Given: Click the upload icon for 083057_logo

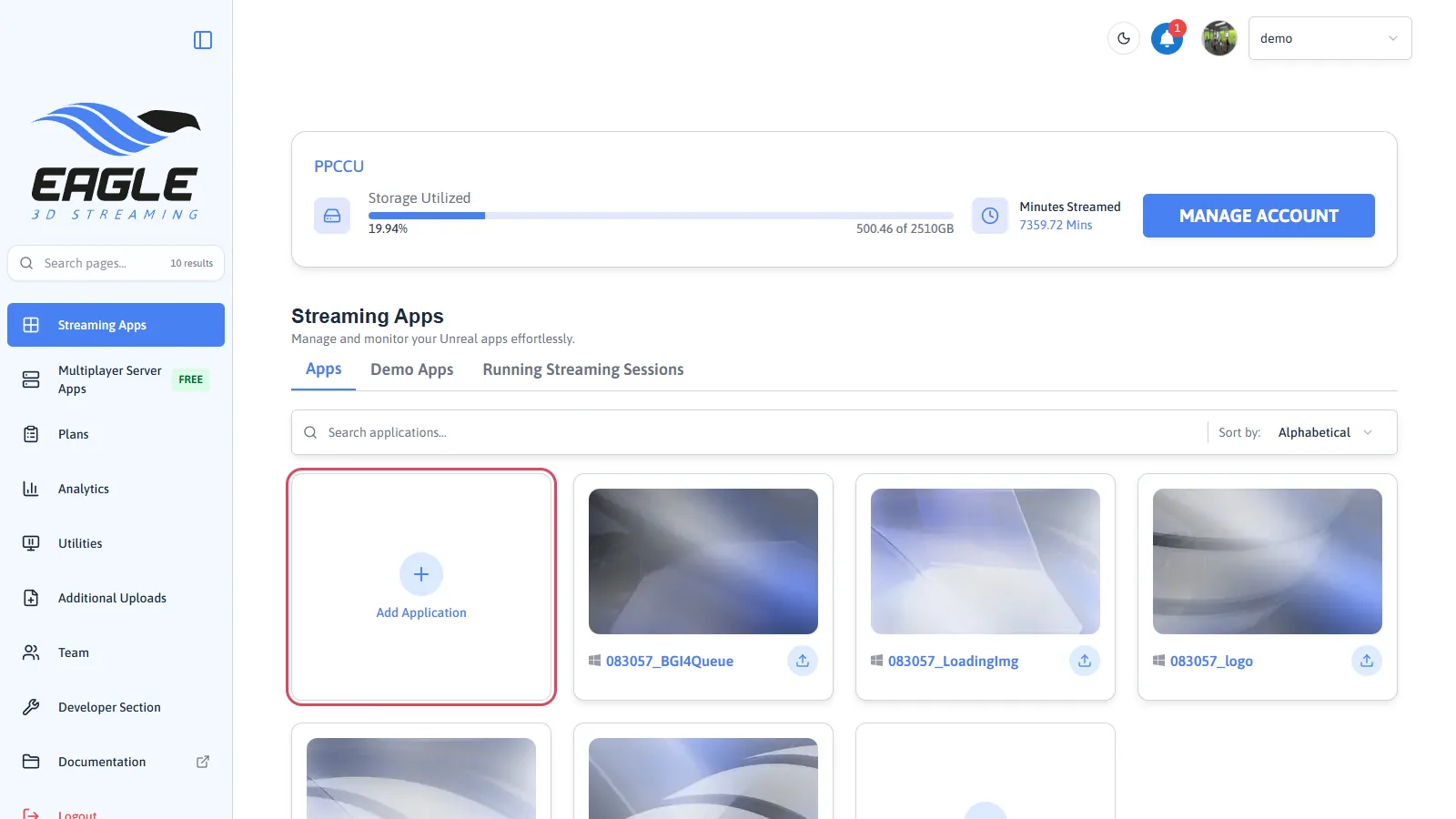Looking at the screenshot, I should point(1367,661).
